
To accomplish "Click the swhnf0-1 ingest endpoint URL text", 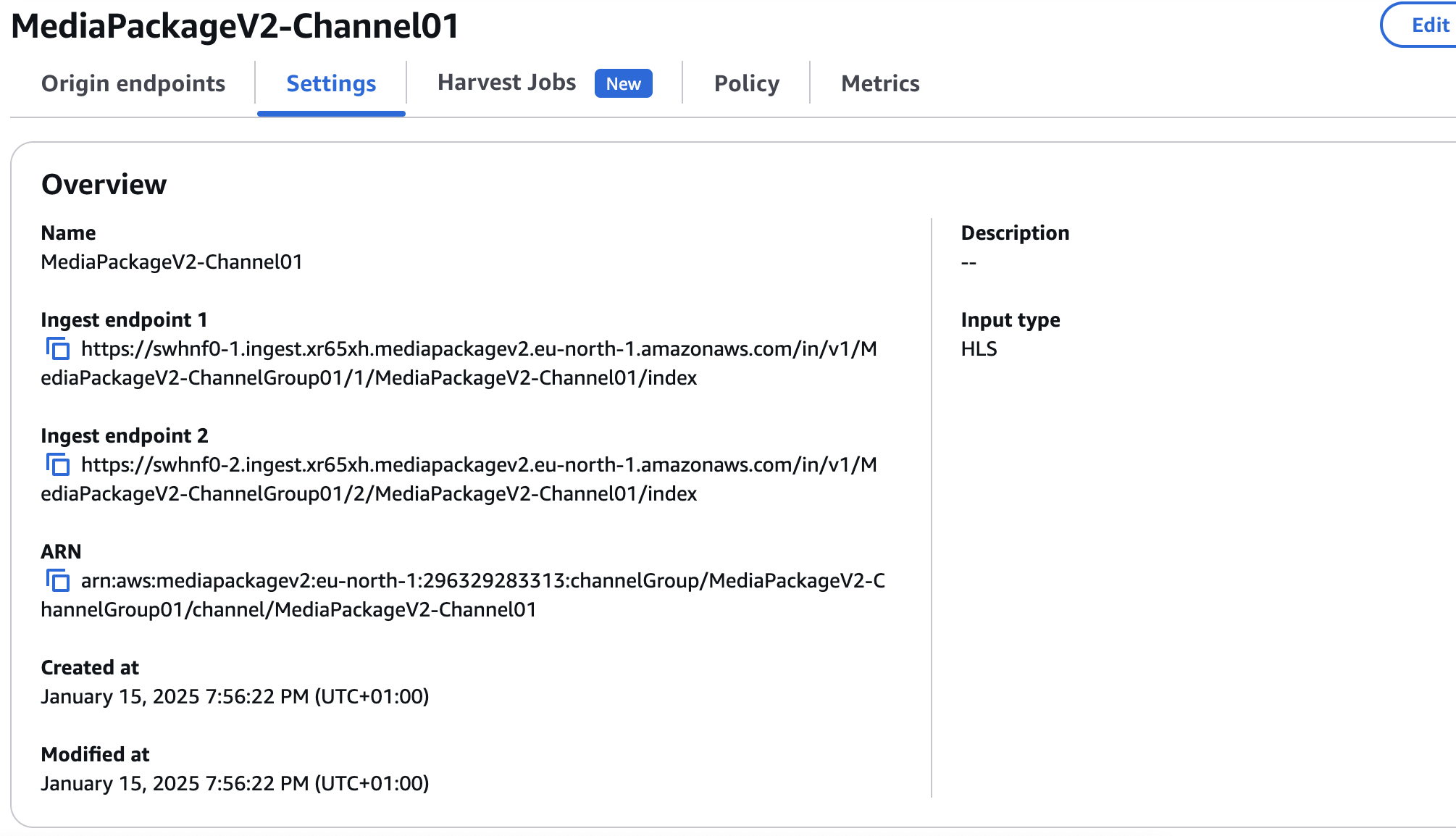I will click(x=478, y=349).
